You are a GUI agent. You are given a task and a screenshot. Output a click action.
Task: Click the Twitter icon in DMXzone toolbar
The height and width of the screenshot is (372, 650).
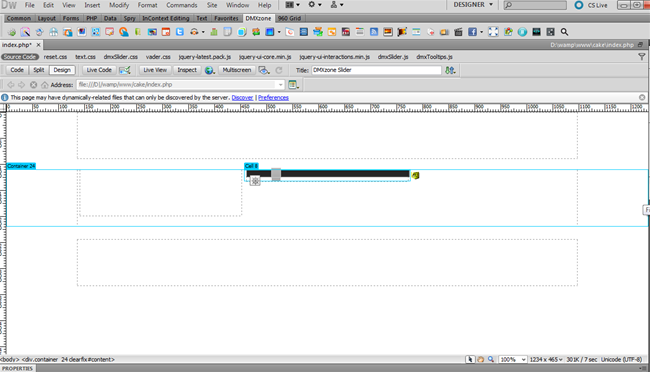point(179,32)
